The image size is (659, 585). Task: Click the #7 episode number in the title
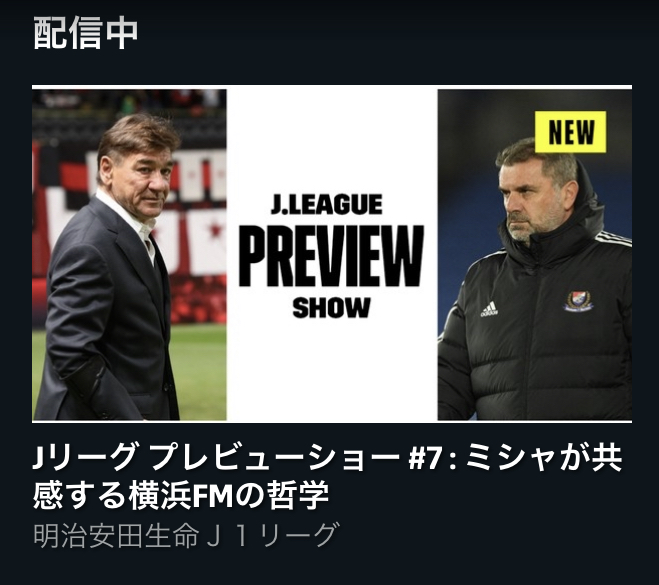click(424, 458)
